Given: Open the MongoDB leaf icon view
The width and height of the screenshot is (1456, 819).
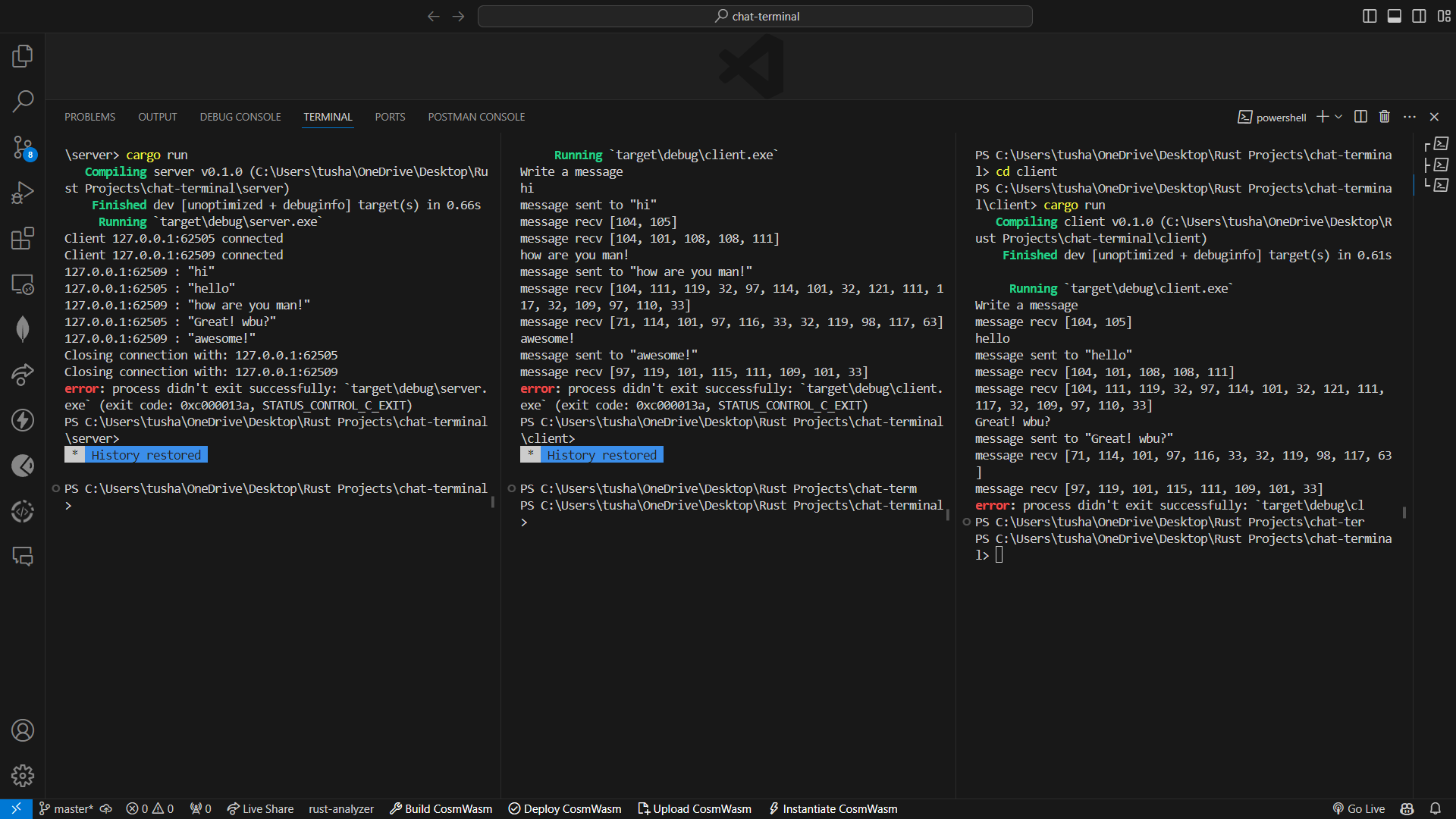Looking at the screenshot, I should pos(23,329).
